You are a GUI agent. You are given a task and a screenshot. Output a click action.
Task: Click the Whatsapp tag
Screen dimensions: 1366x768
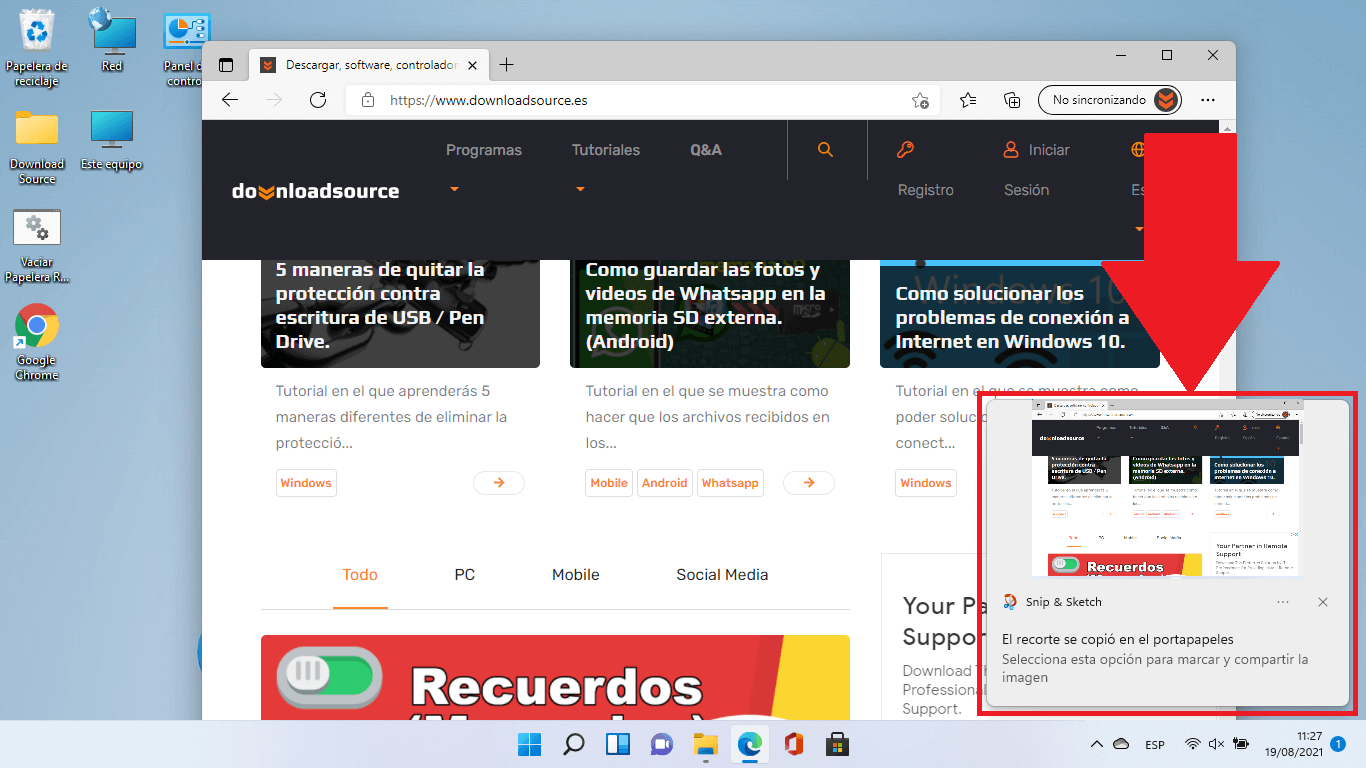(730, 483)
